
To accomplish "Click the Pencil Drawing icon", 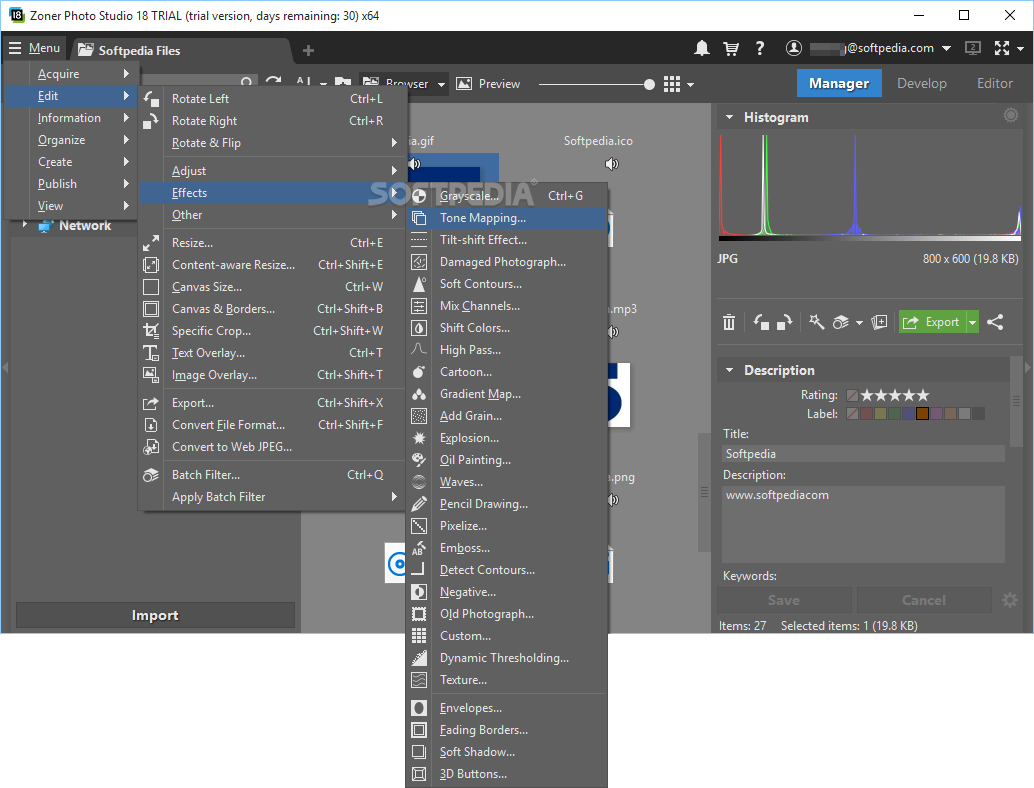I will coord(419,504).
